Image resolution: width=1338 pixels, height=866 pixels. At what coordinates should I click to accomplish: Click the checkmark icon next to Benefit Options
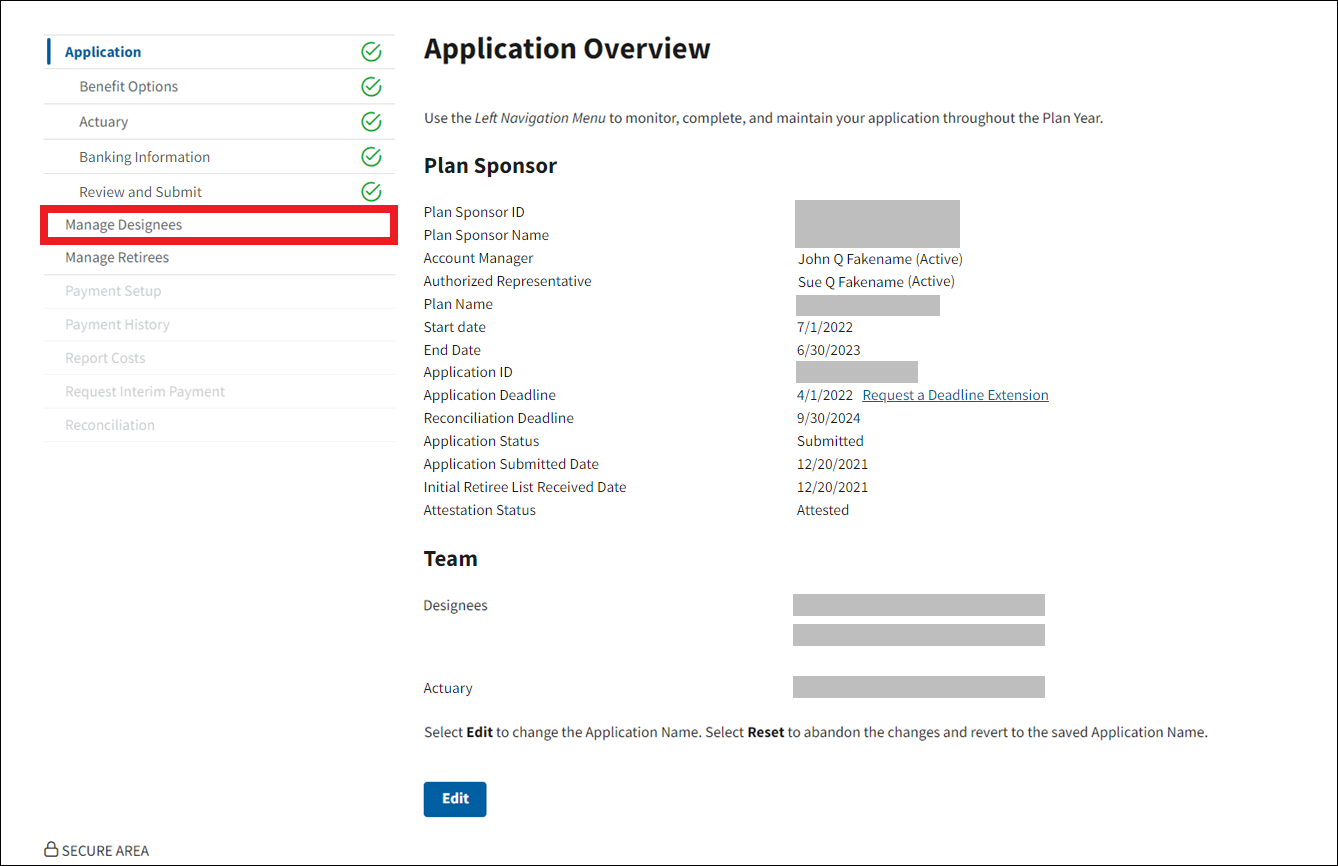[x=371, y=87]
